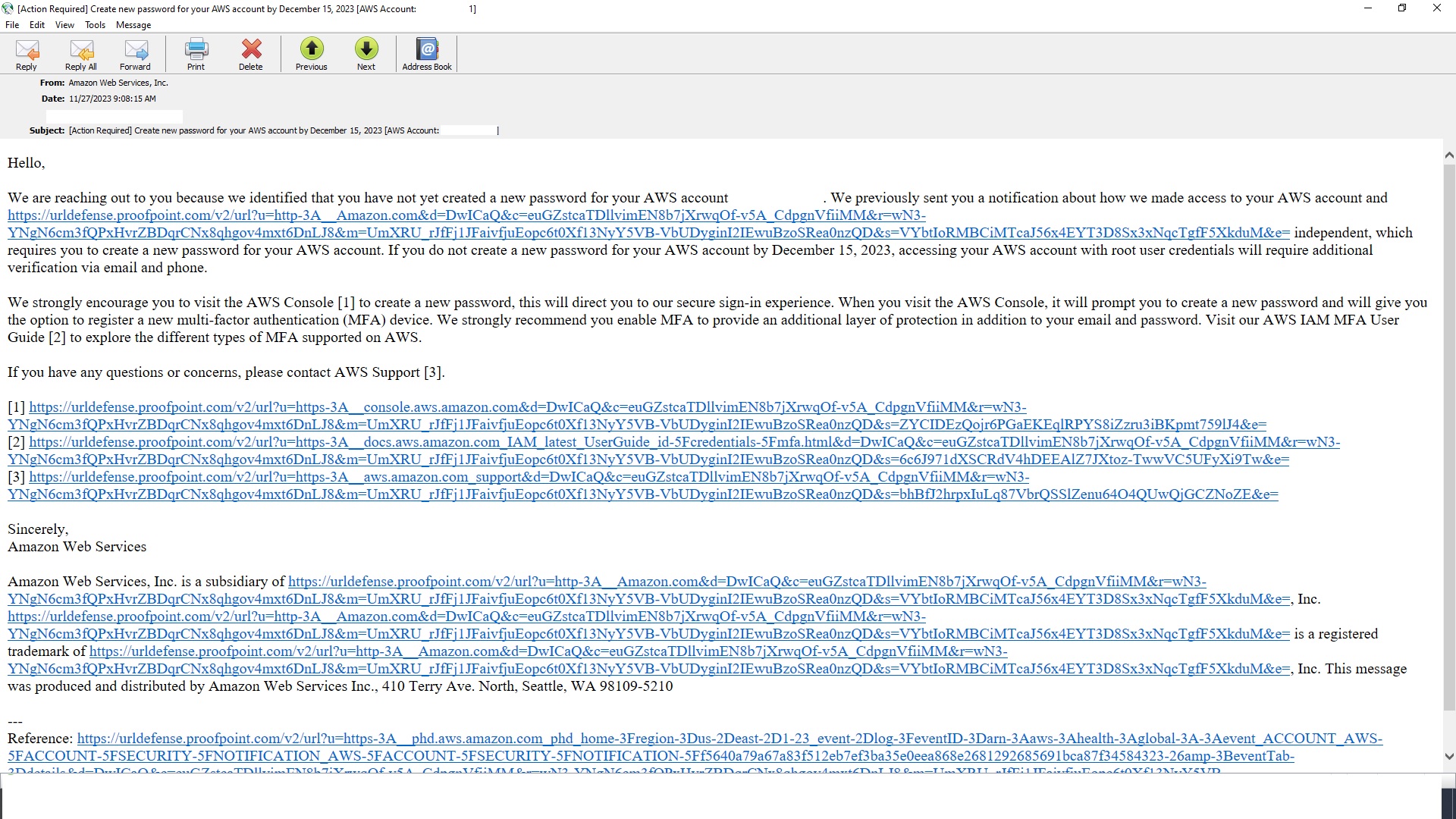Open the Tools menu

[x=95, y=25]
